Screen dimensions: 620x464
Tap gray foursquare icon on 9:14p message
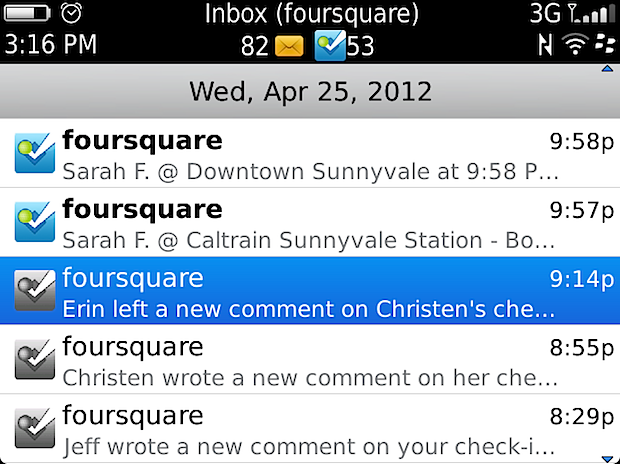click(x=35, y=290)
